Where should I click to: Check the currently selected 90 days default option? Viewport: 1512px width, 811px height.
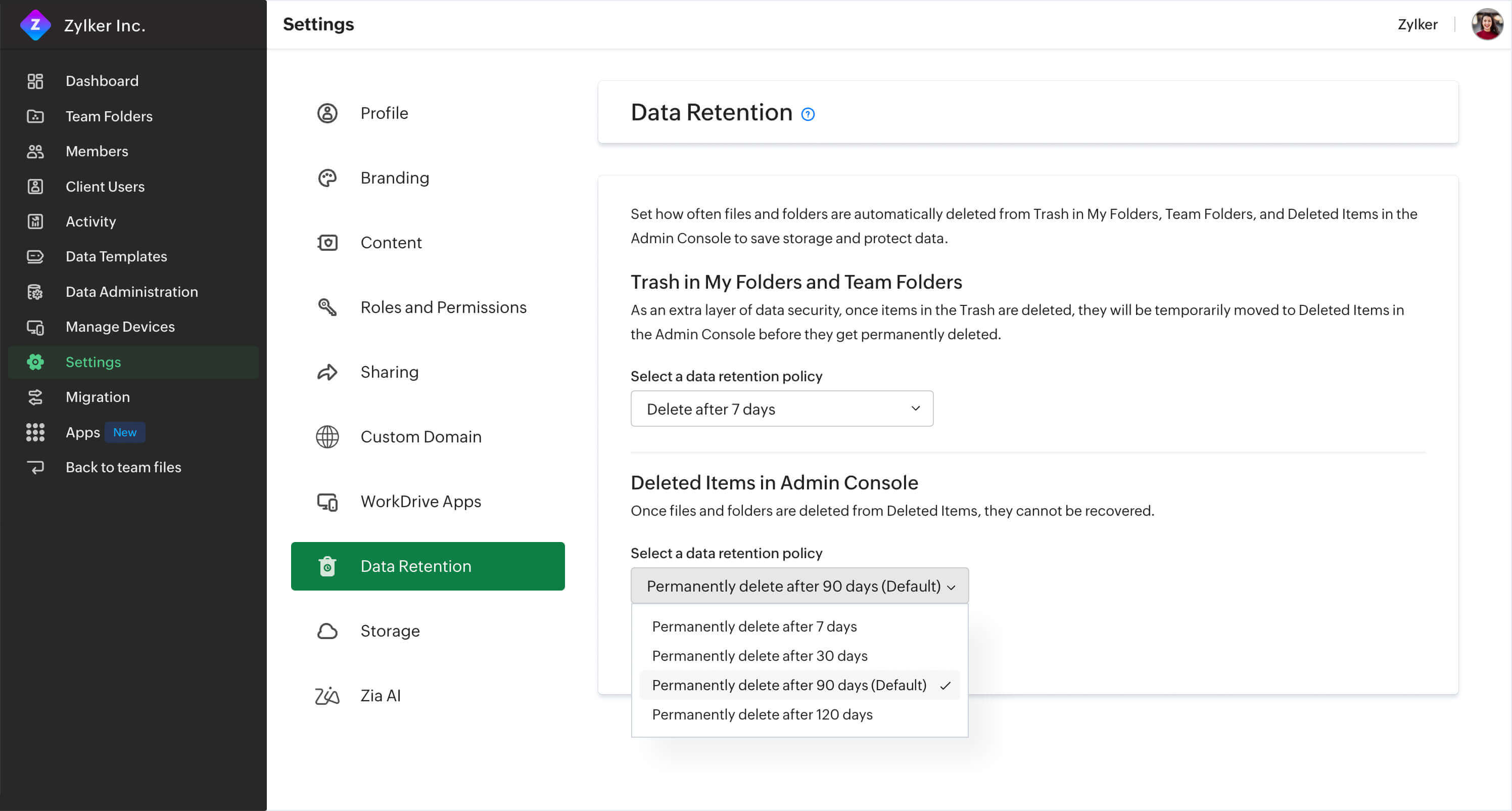(x=788, y=684)
